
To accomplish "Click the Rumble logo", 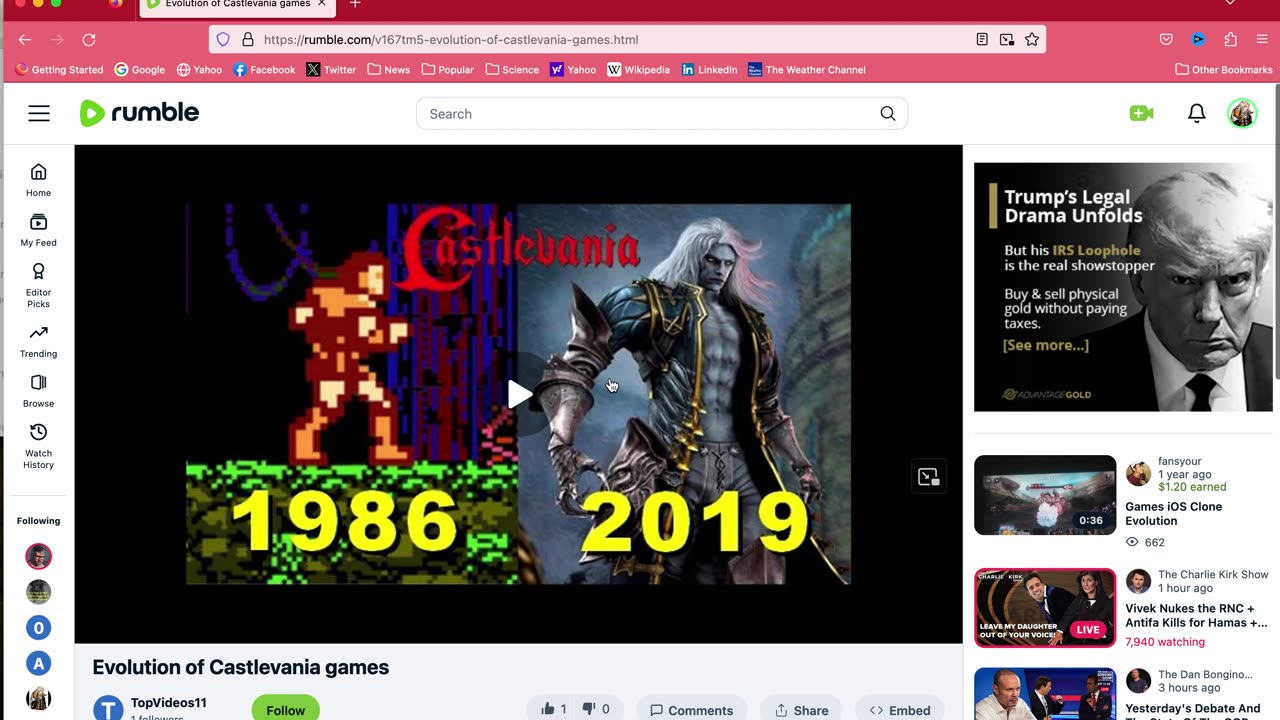I will 139,113.
